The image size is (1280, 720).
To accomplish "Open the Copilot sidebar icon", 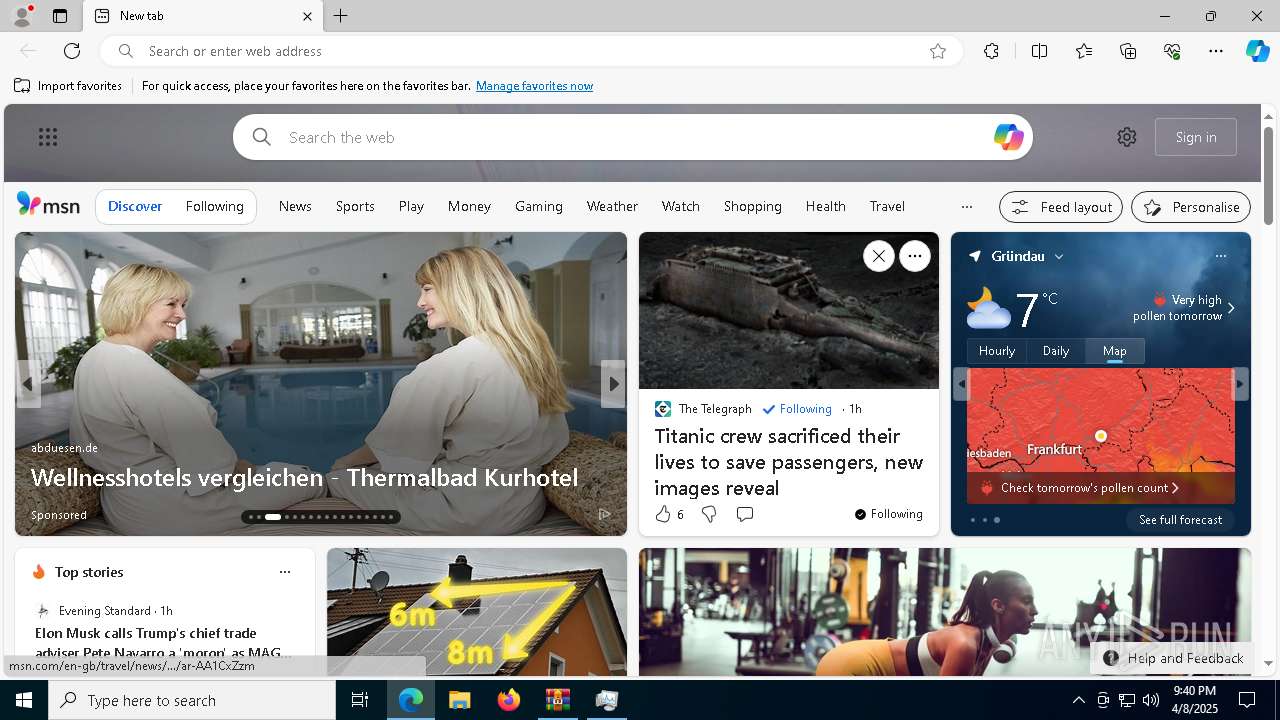I will [1257, 51].
